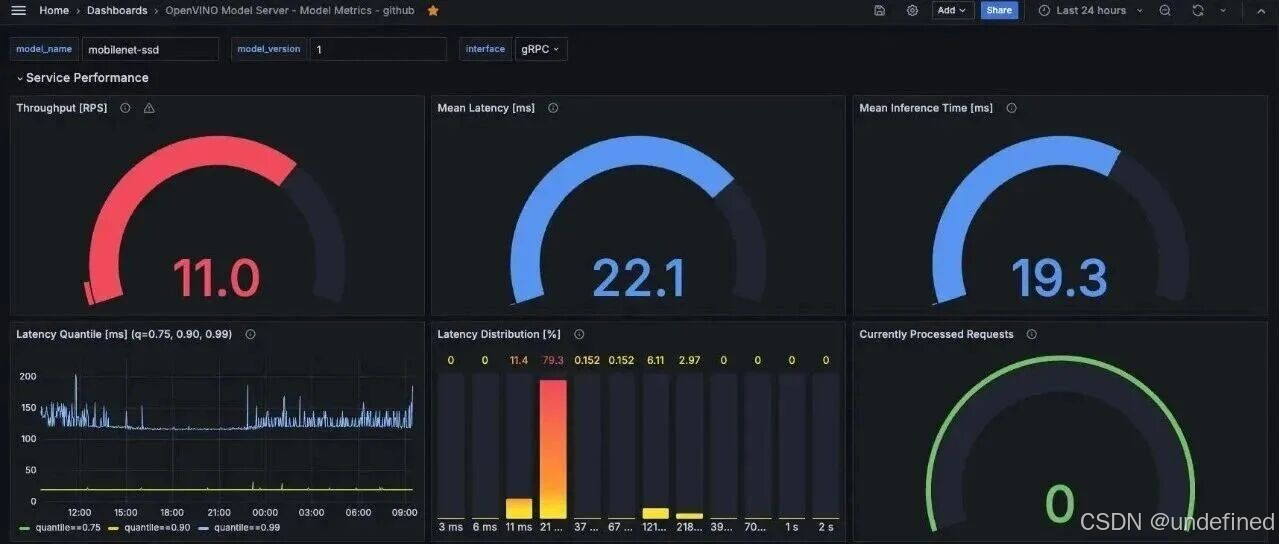Click the Share button
This screenshot has height=544, width=1279.
[x=999, y=10]
